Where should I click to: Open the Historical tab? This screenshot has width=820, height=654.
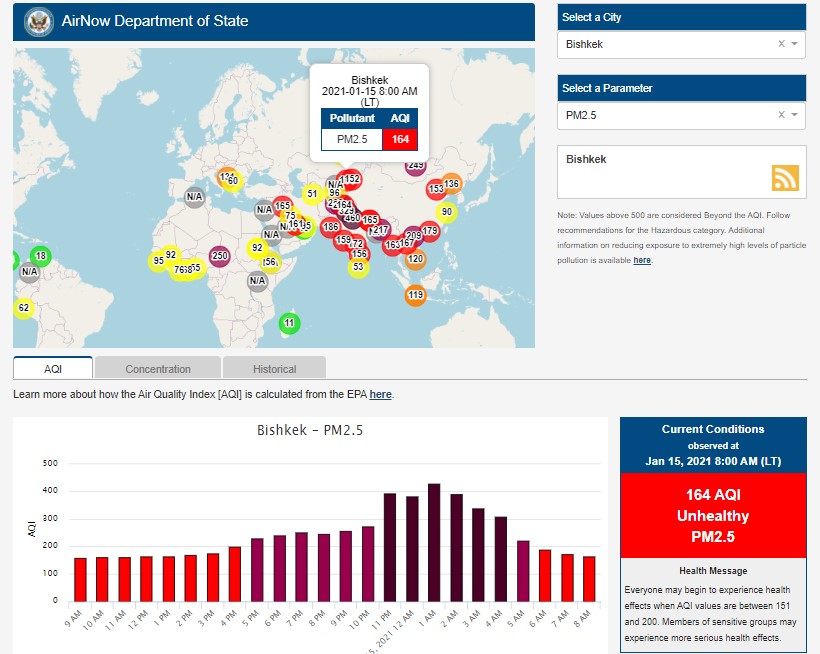[274, 368]
